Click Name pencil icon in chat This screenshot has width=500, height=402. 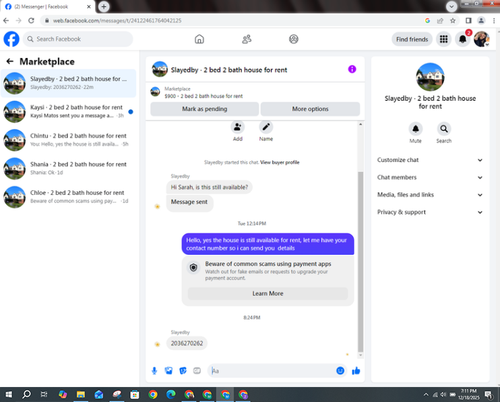point(266,127)
